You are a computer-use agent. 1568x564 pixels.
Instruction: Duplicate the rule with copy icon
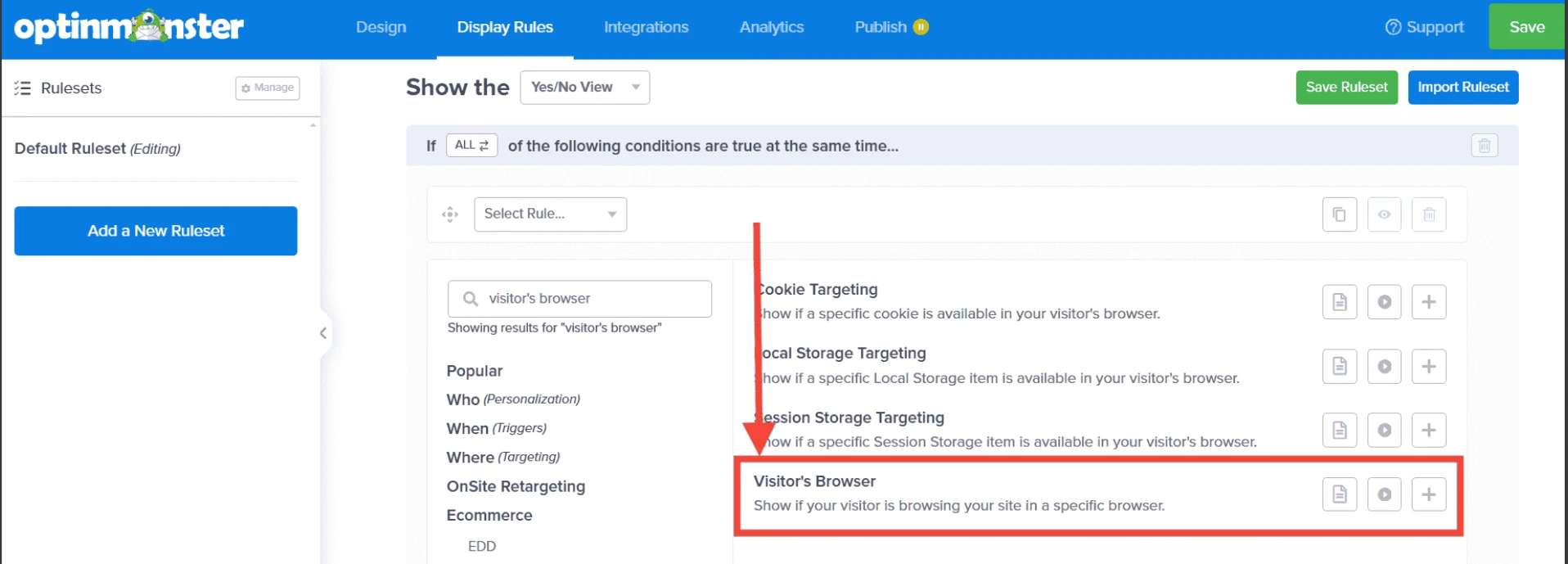[x=1340, y=214]
